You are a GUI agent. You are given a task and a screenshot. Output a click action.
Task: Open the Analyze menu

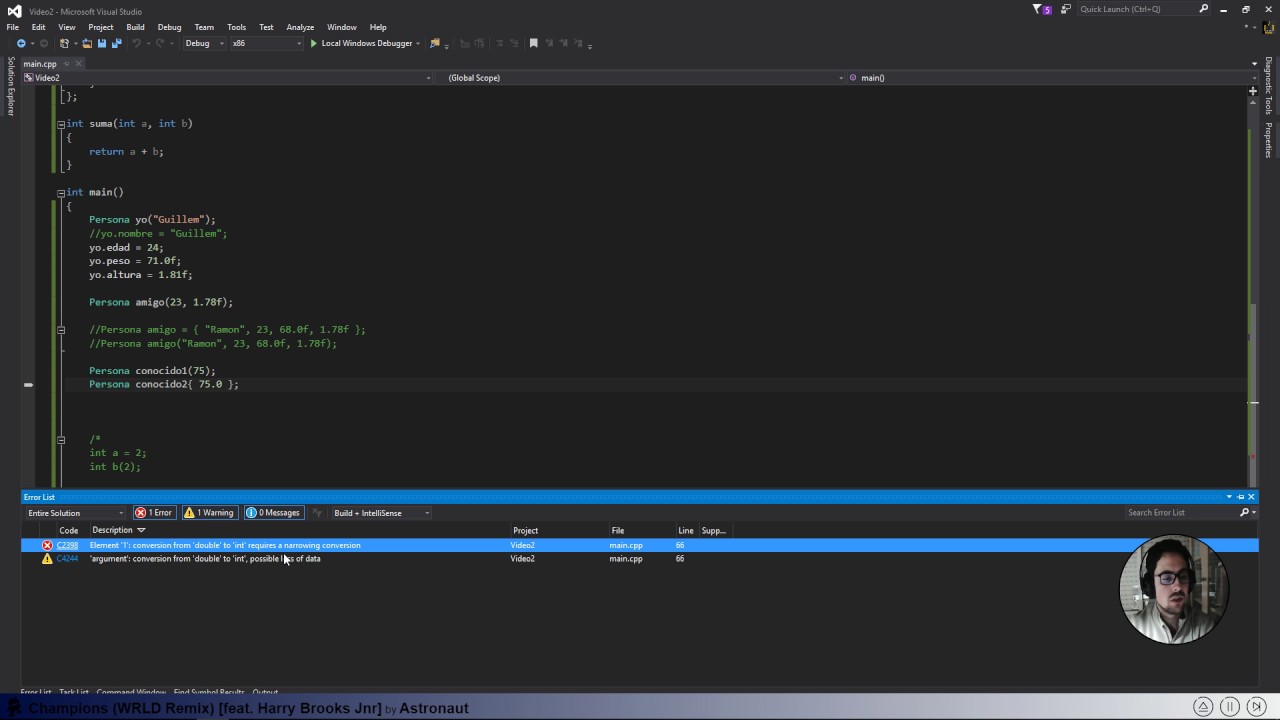pyautogui.click(x=300, y=27)
